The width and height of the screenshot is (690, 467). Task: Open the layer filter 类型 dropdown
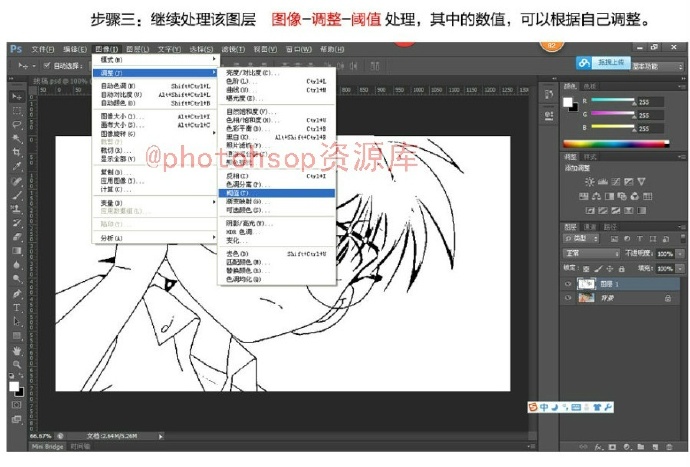pos(581,239)
